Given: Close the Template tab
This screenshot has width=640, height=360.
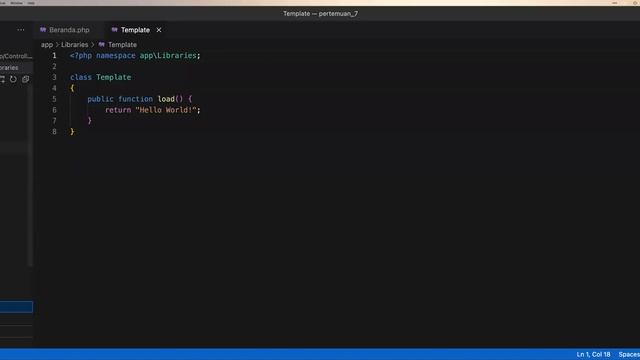Looking at the screenshot, I should coord(159,30).
